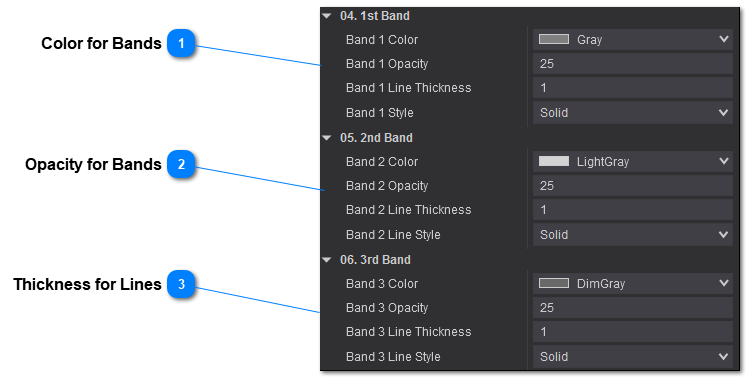Collapse the 05. 2nd Band section
This screenshot has width=751, height=381.
(x=327, y=138)
